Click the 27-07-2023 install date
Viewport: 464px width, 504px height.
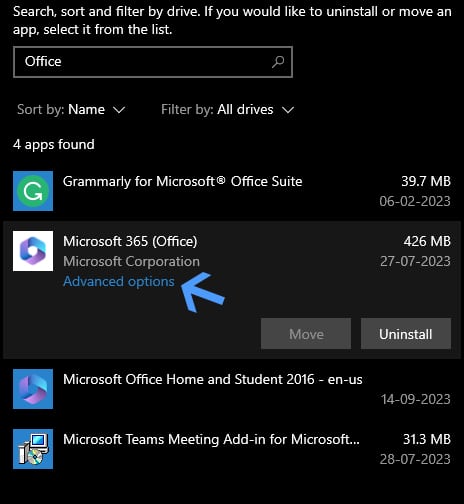[415, 261]
